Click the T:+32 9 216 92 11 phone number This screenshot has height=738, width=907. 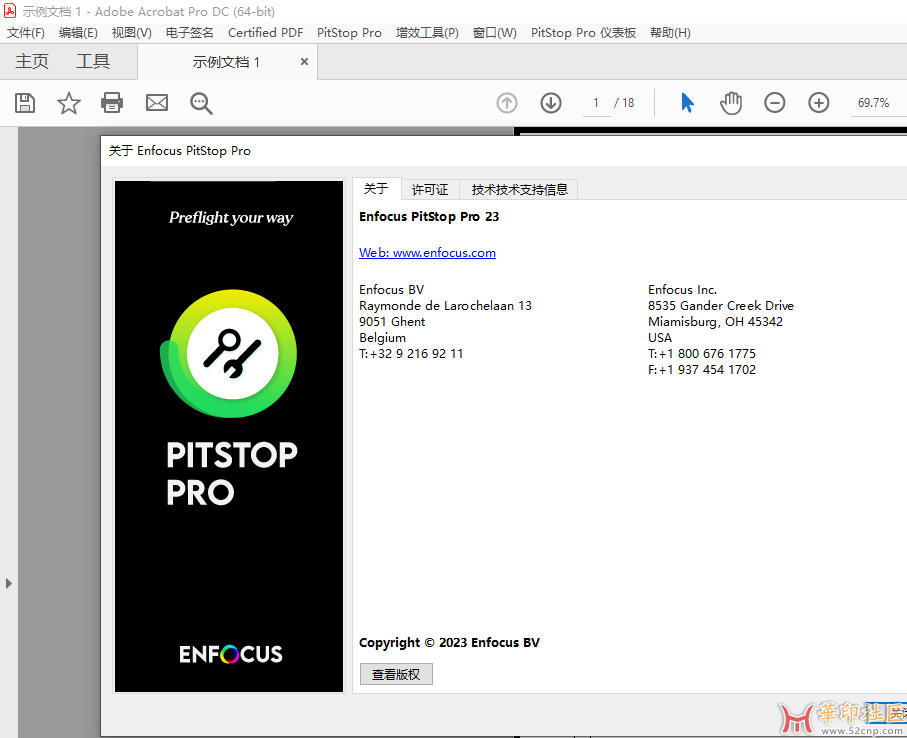point(411,354)
